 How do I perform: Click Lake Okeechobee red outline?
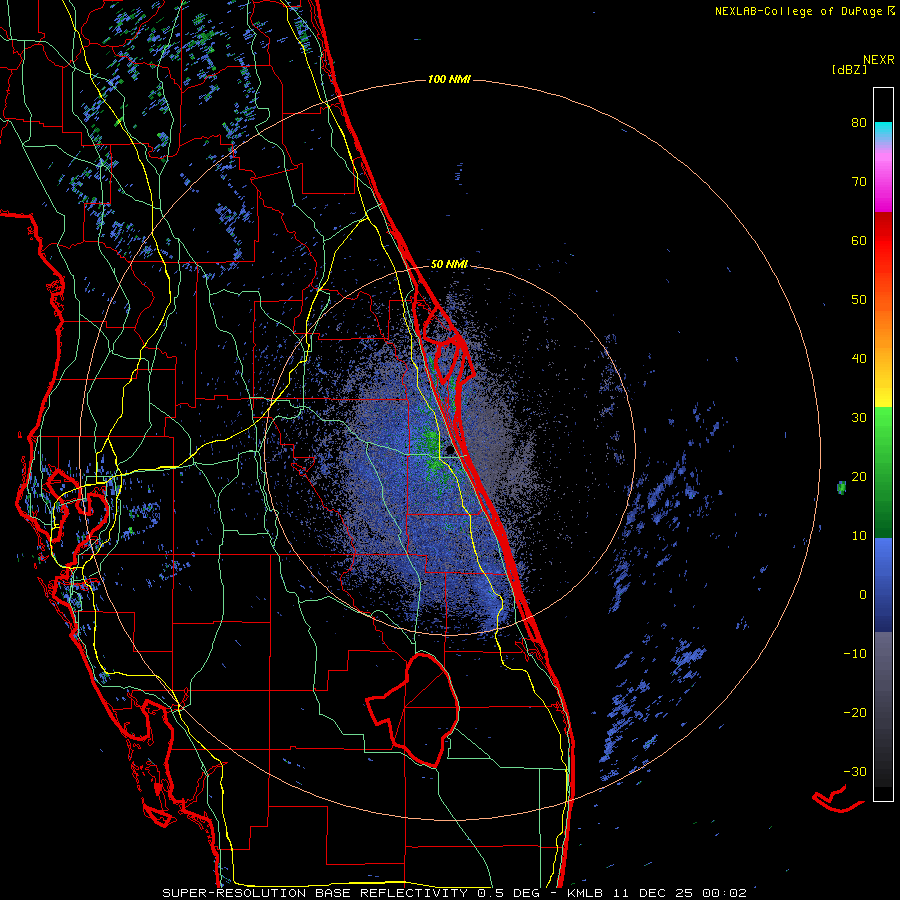coord(412,709)
